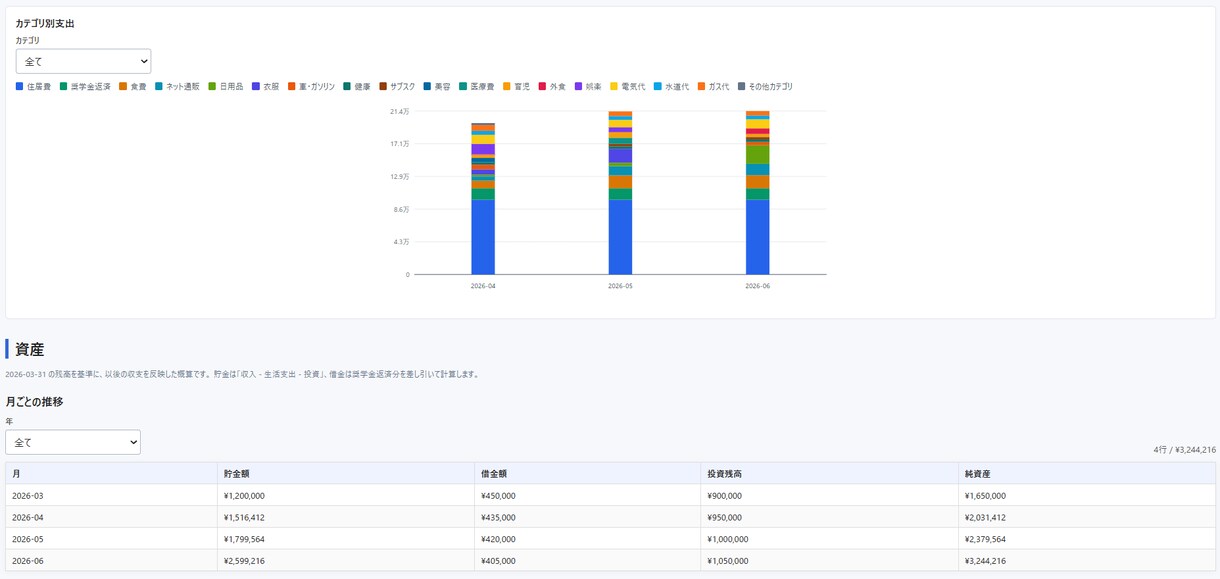The width and height of the screenshot is (1220, 579).
Task: Click the 育児 legend color swatch
Action: pos(507,87)
